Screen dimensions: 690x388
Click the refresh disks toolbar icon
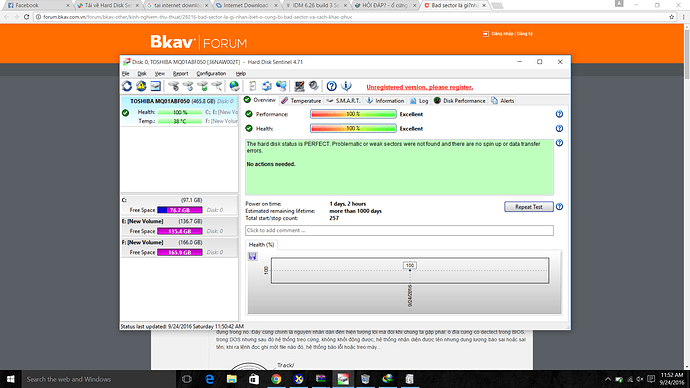(127, 86)
